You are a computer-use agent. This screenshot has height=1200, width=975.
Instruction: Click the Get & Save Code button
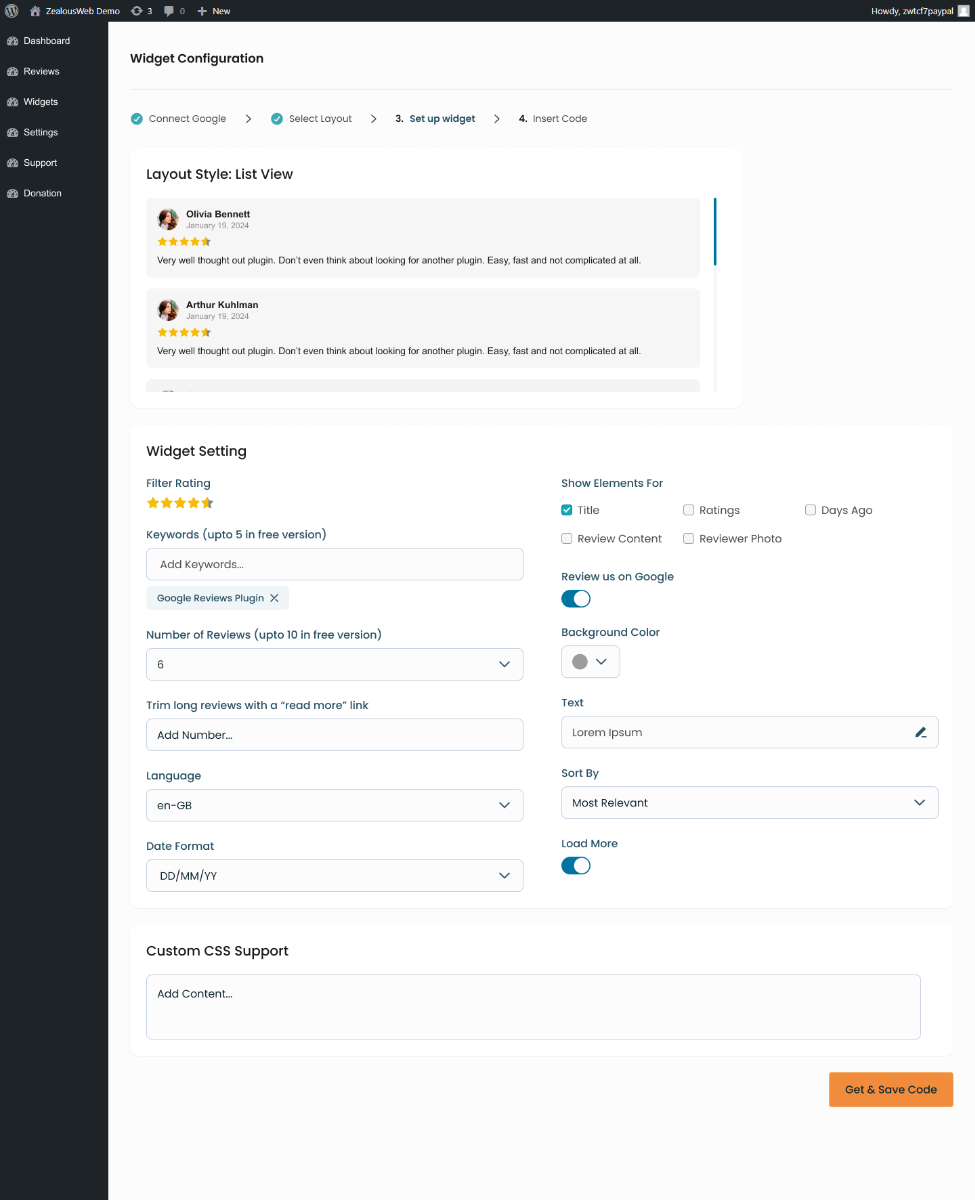(x=890, y=1090)
